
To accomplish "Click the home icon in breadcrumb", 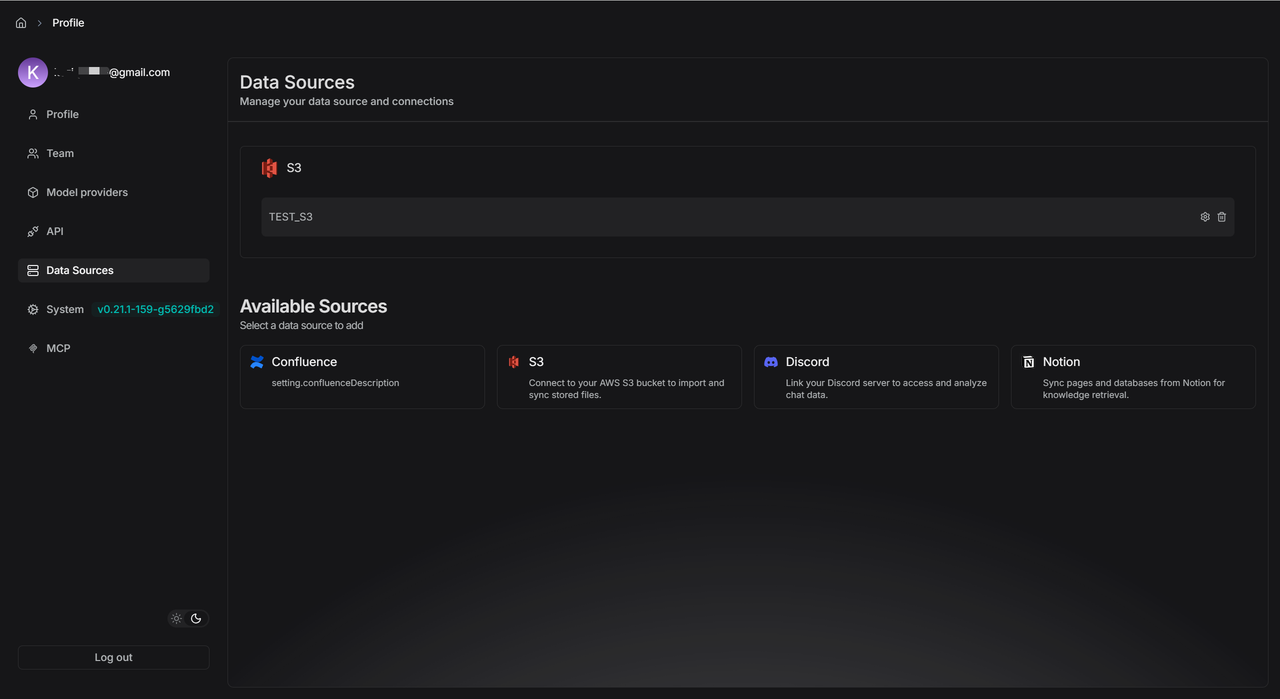I will (21, 23).
